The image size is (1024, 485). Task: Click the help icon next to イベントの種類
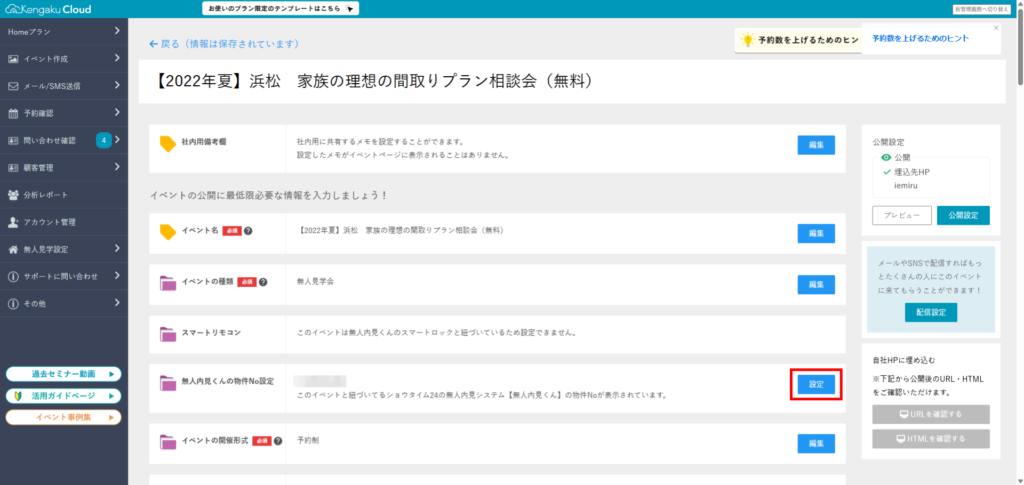(263, 282)
